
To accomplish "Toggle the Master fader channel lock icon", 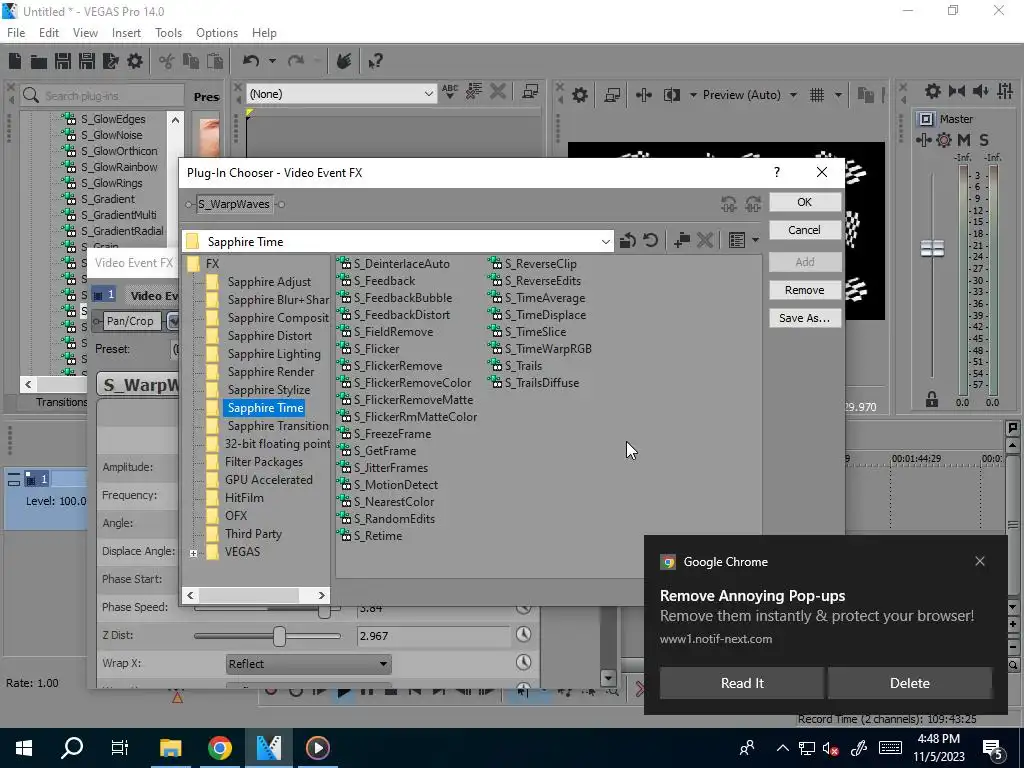I will coord(932,400).
